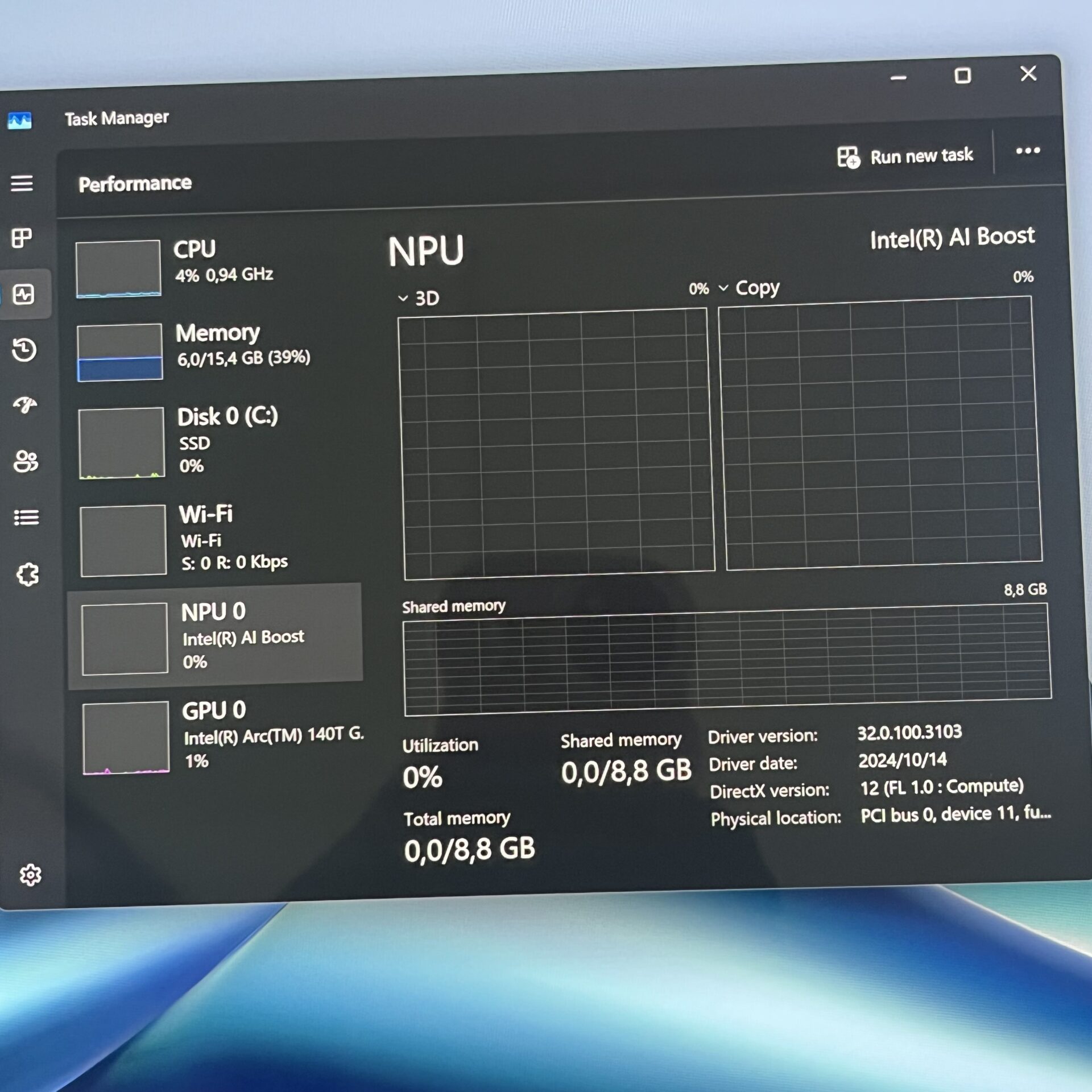Viewport: 1092px width, 1092px height.
Task: Click the CPU 4% 0,94 GHz text
Action: 224,275
